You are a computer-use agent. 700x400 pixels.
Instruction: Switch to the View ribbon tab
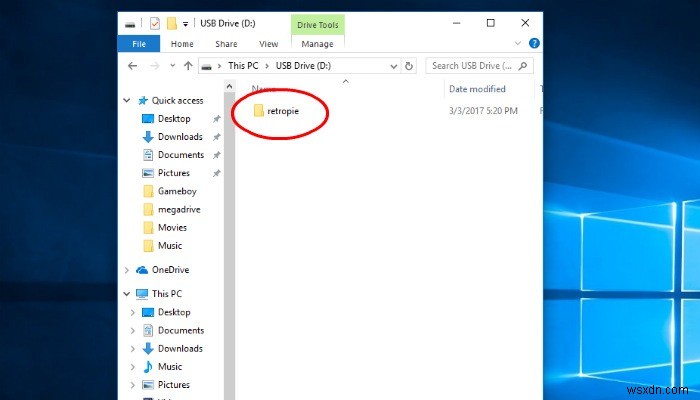pyautogui.click(x=268, y=44)
